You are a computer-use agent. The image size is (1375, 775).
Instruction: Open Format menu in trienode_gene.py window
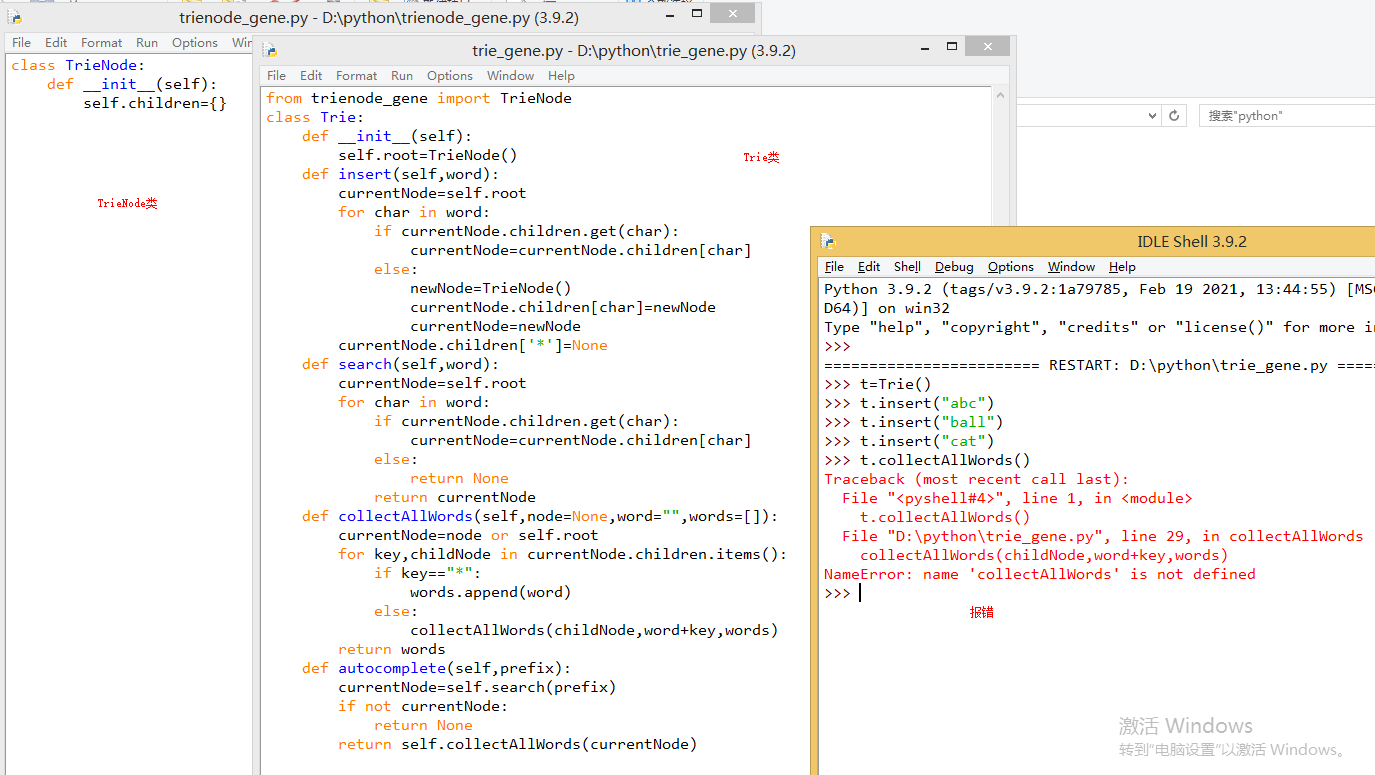pyautogui.click(x=101, y=43)
